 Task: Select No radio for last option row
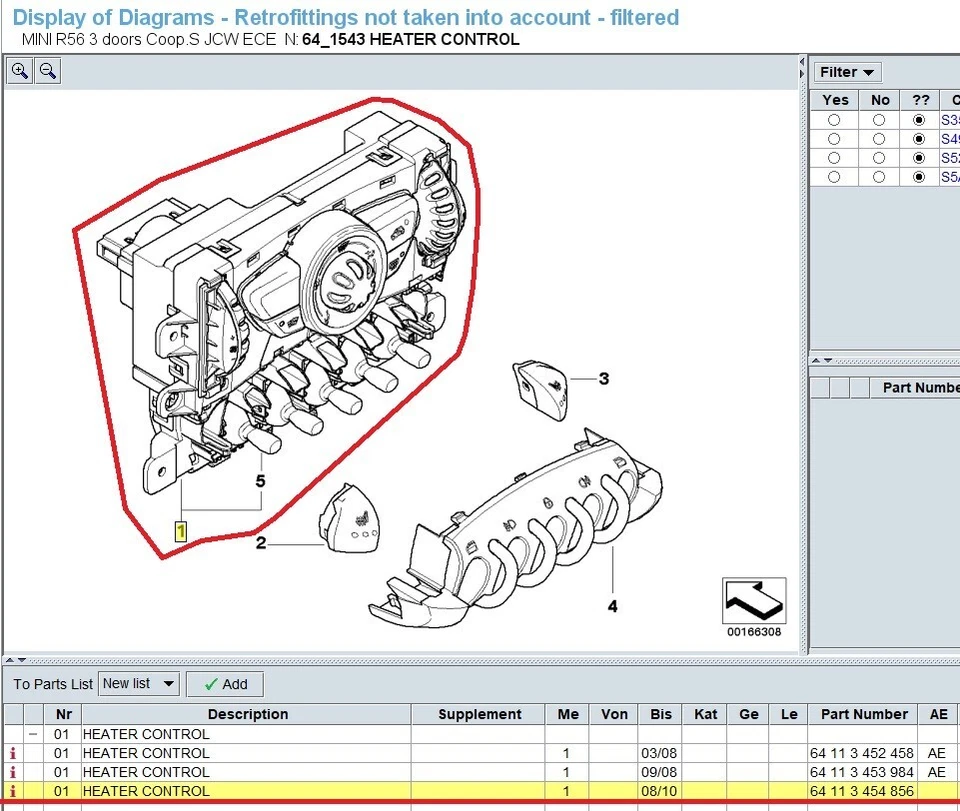[x=879, y=177]
